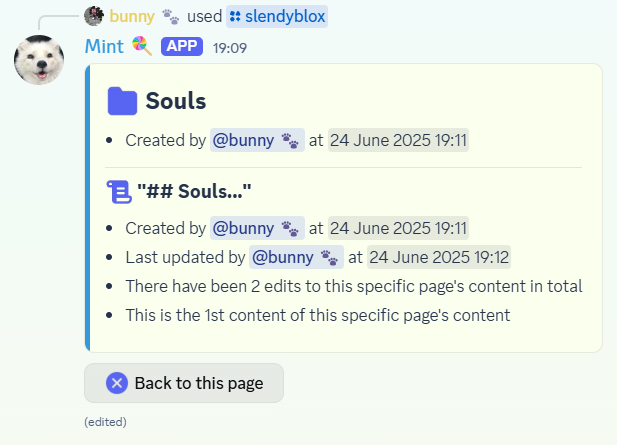The image size is (617, 445).
Task: Click the paw print emoji after bunny in header
Action: pyautogui.click(x=170, y=17)
